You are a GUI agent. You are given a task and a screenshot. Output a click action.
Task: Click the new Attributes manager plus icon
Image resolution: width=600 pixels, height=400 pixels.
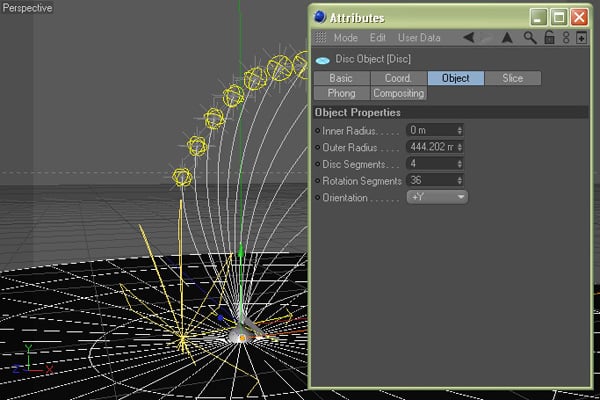[x=582, y=38]
